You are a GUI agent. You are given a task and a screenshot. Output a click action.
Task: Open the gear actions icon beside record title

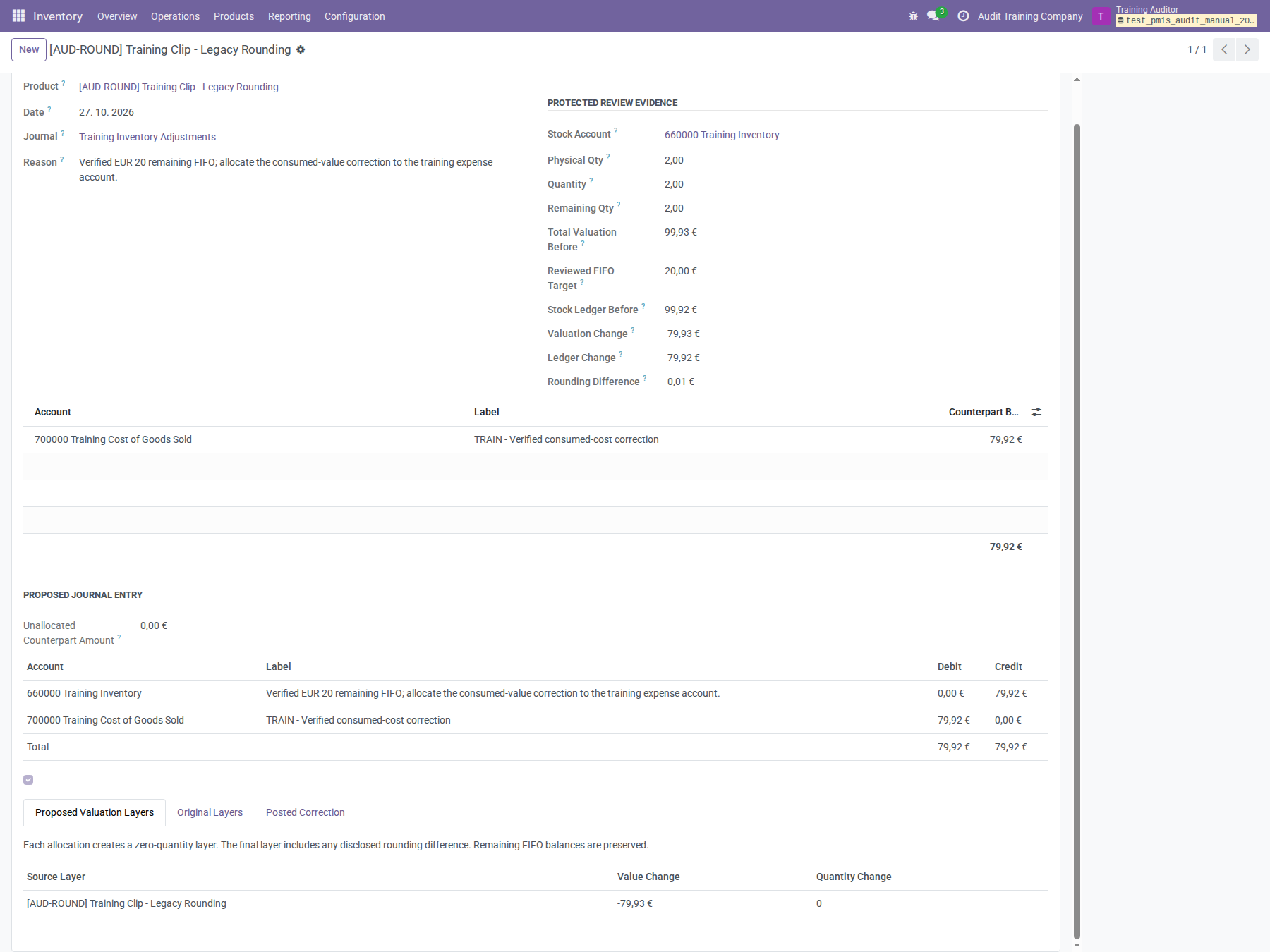coord(301,49)
